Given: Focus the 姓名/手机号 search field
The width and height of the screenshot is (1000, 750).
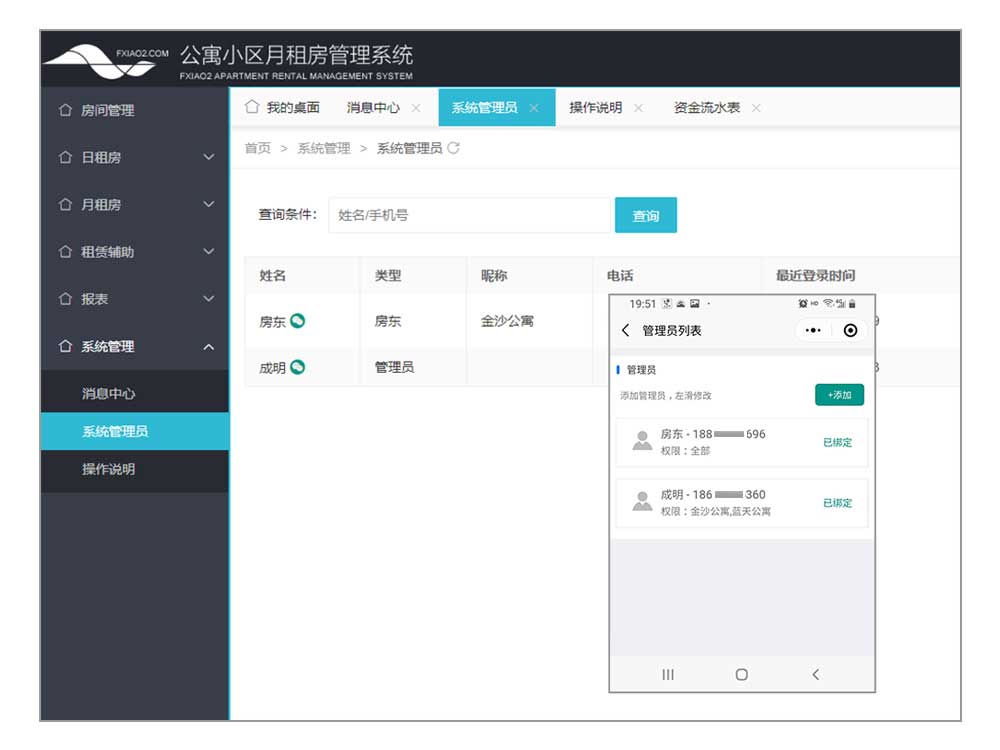Looking at the screenshot, I should 469,215.
